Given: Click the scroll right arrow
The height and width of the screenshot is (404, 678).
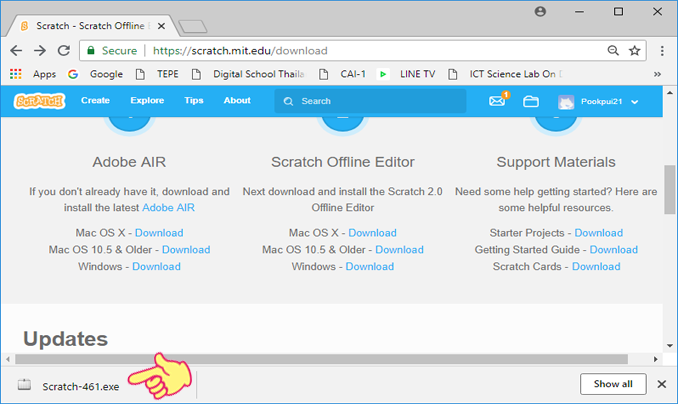Looking at the screenshot, I should [x=656, y=359].
